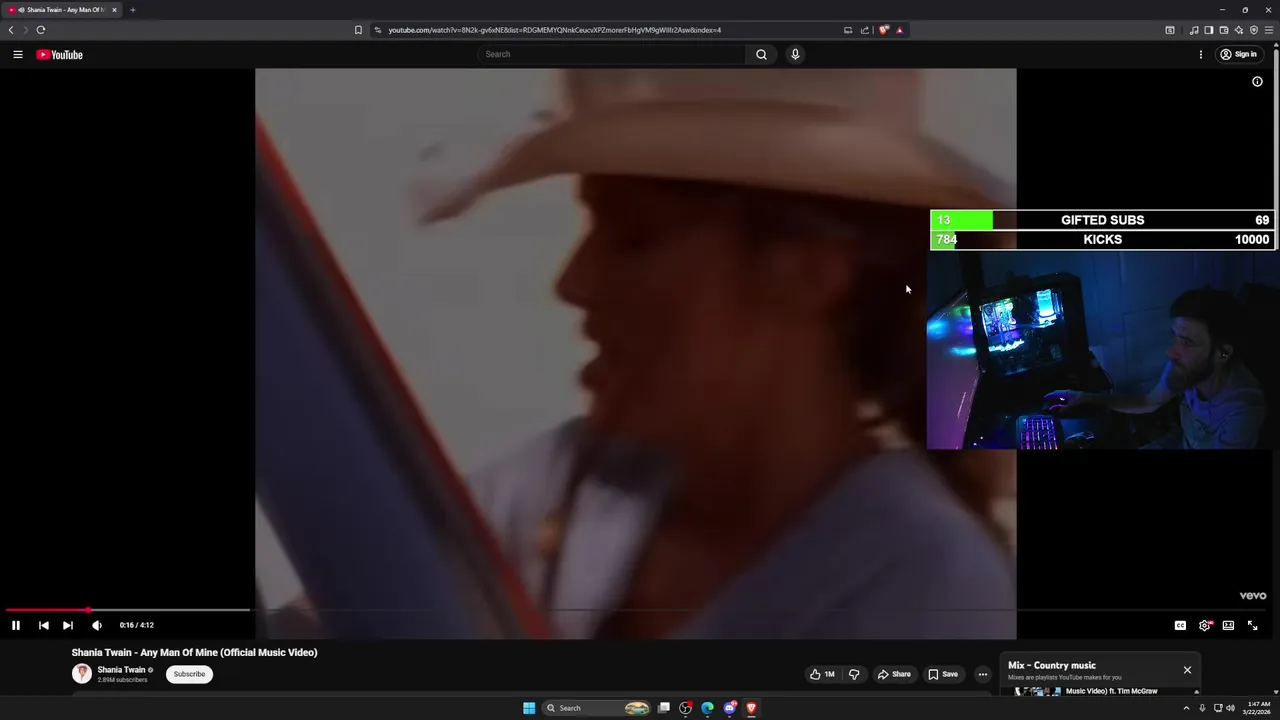Open the Tim McGraw playlist video thumbnail
The width and height of the screenshot is (1280, 720).
[1038, 691]
